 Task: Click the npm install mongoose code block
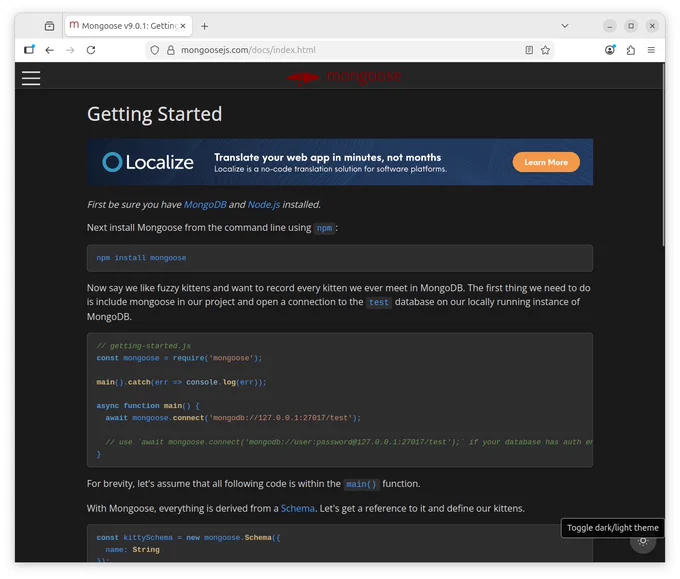click(340, 258)
